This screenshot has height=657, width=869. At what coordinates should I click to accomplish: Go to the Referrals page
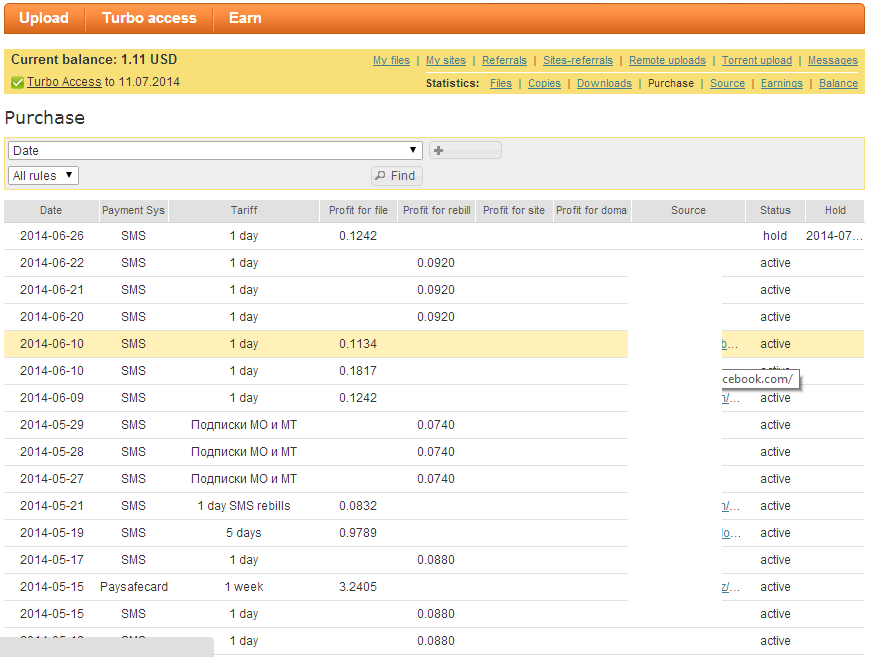coord(504,60)
